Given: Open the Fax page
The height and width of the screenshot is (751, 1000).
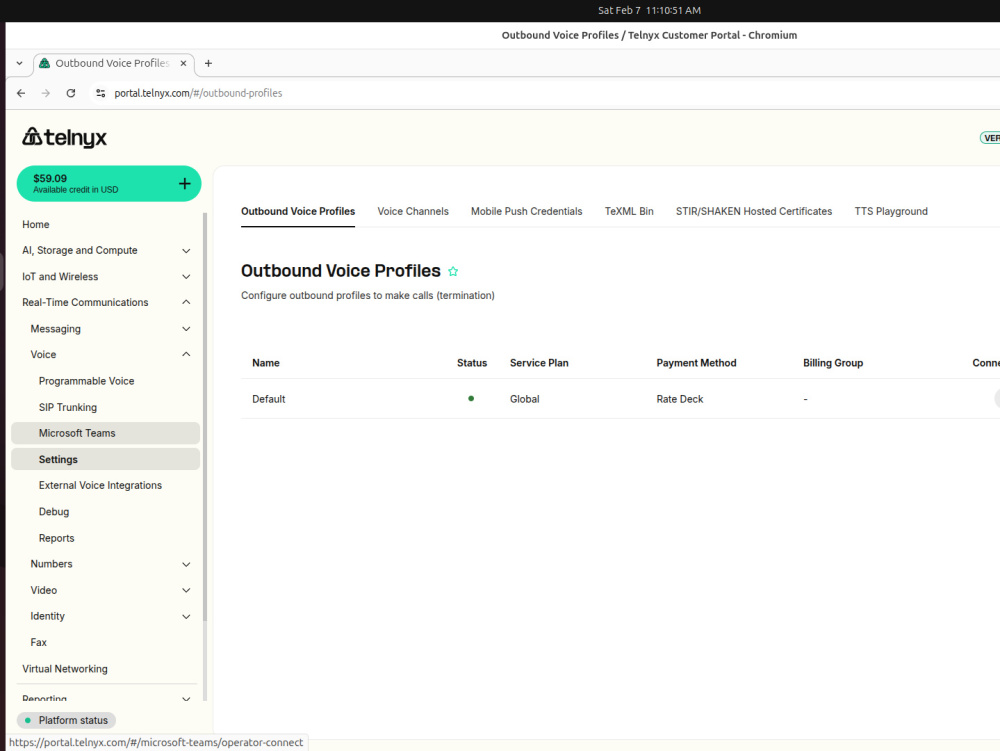Looking at the screenshot, I should coord(38,643).
